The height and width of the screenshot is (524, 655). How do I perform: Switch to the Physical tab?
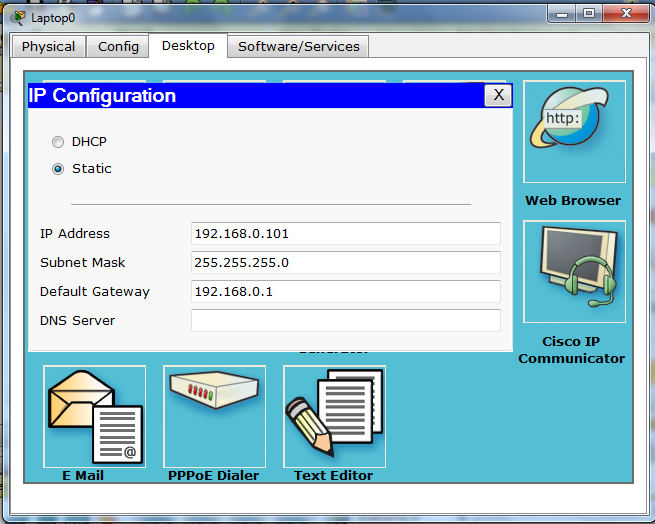click(x=48, y=47)
